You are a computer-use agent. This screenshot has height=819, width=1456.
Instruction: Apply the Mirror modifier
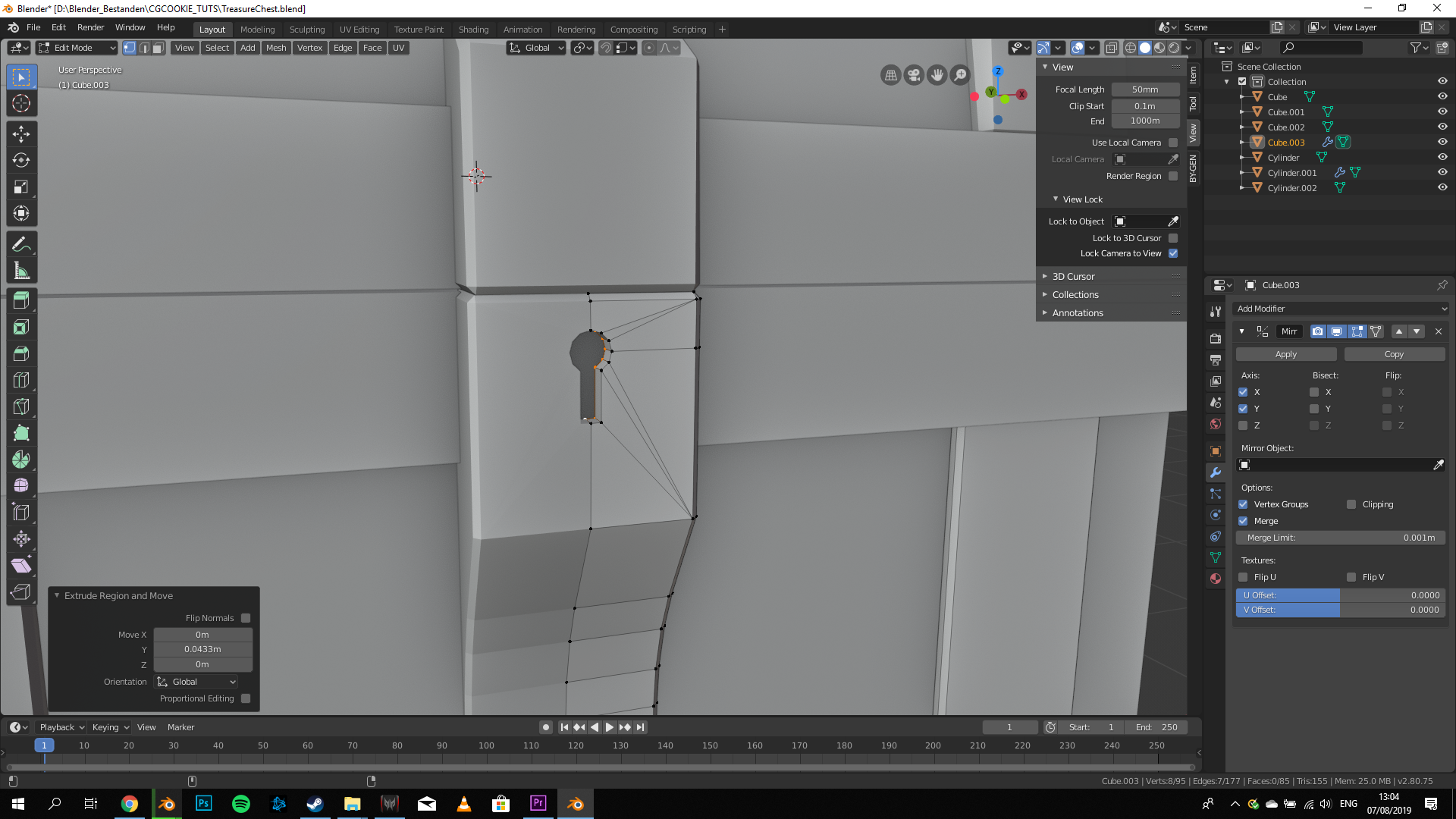click(1285, 354)
